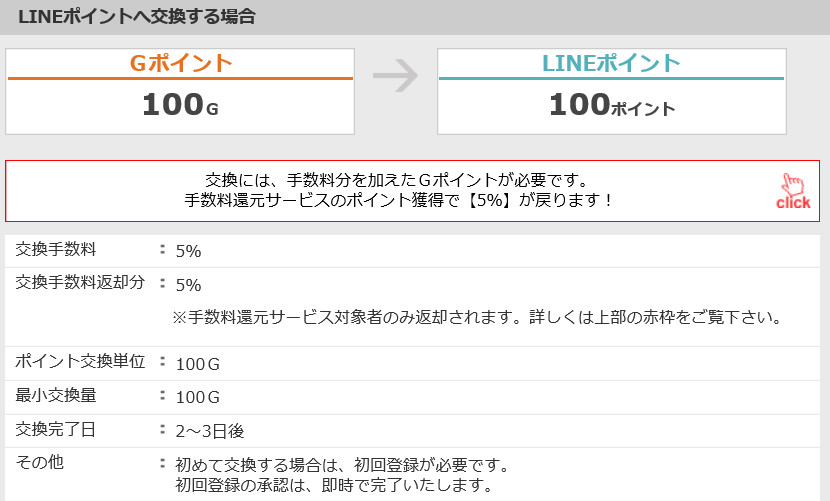The image size is (830, 501).
Task: Select the Gポイント heading
Action: 181,64
